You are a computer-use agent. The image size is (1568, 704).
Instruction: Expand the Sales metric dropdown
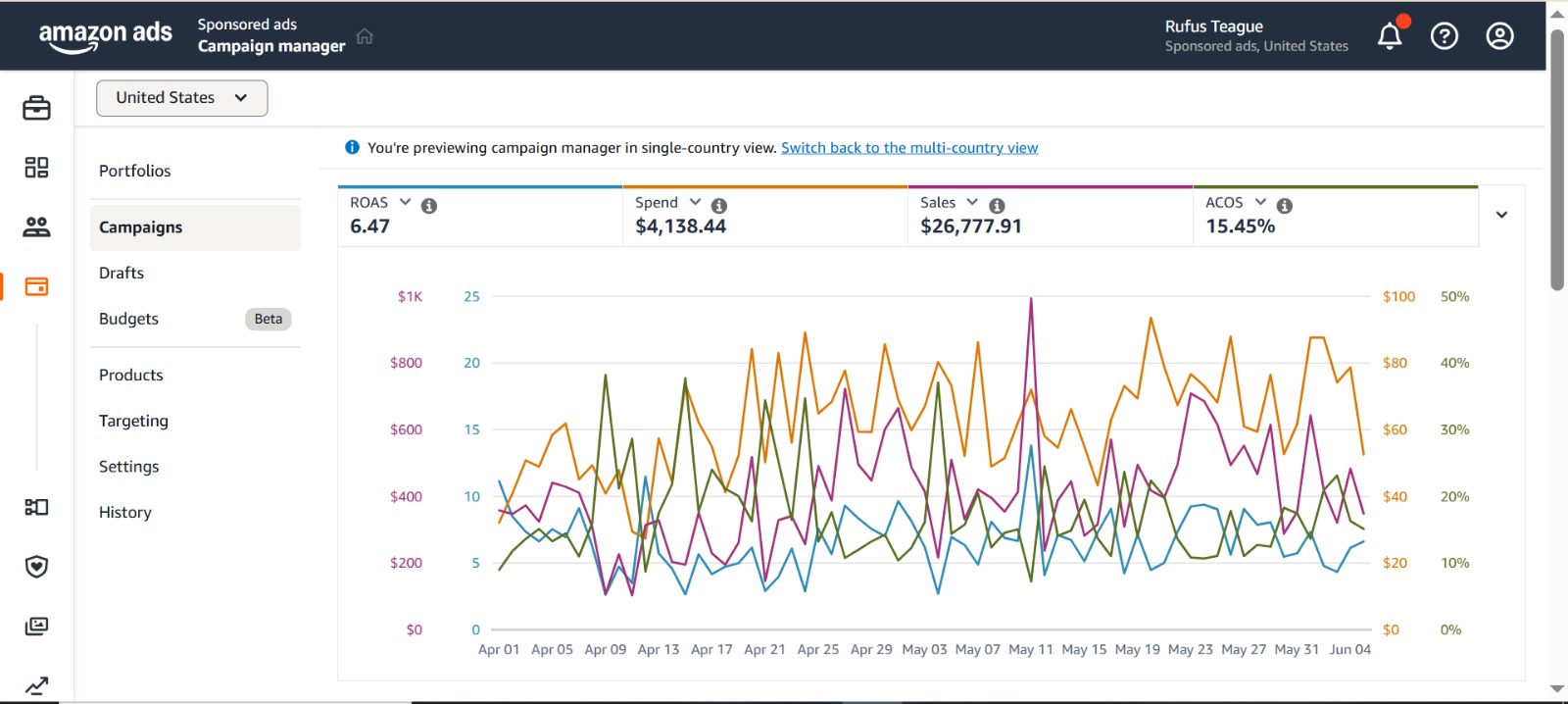click(x=972, y=202)
